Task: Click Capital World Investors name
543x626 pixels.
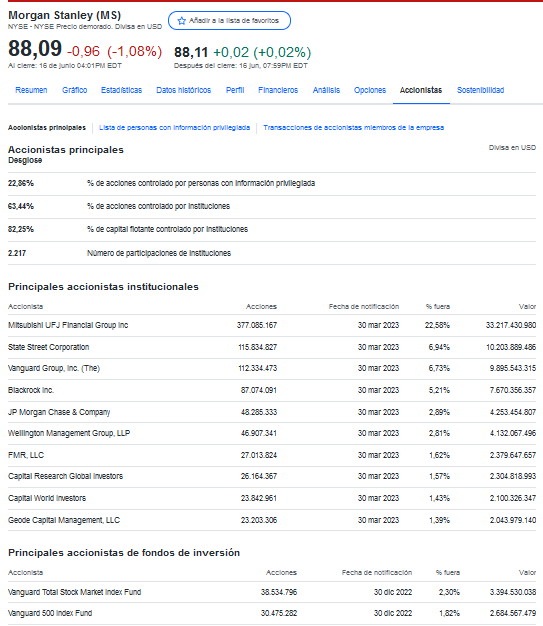Action: pos(47,499)
